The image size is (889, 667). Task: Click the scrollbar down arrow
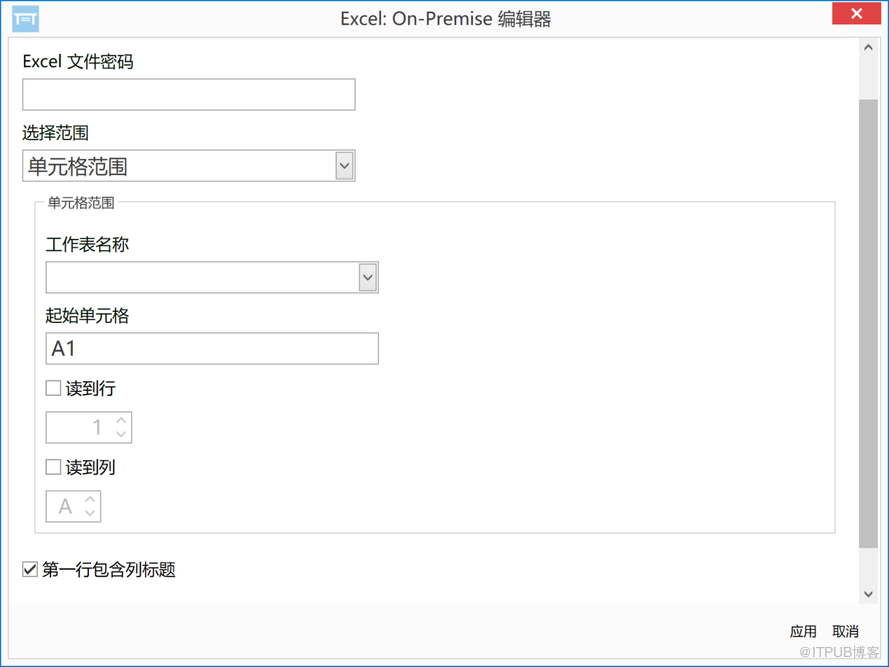coord(868,594)
